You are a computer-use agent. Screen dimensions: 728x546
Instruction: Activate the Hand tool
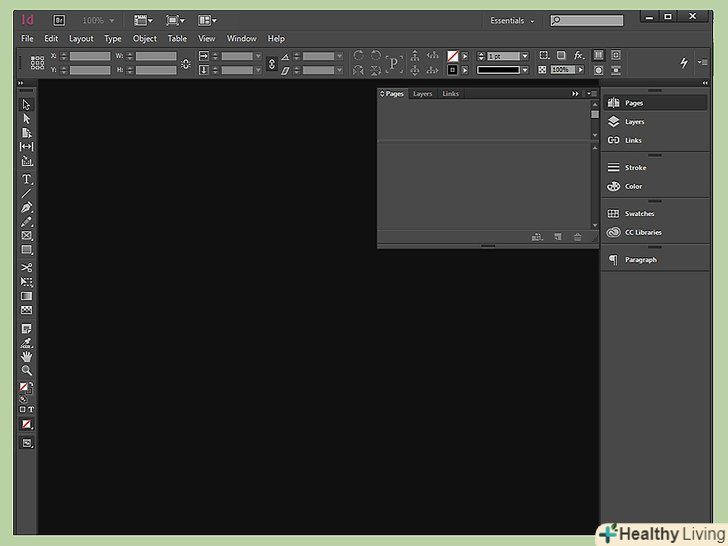[27, 356]
